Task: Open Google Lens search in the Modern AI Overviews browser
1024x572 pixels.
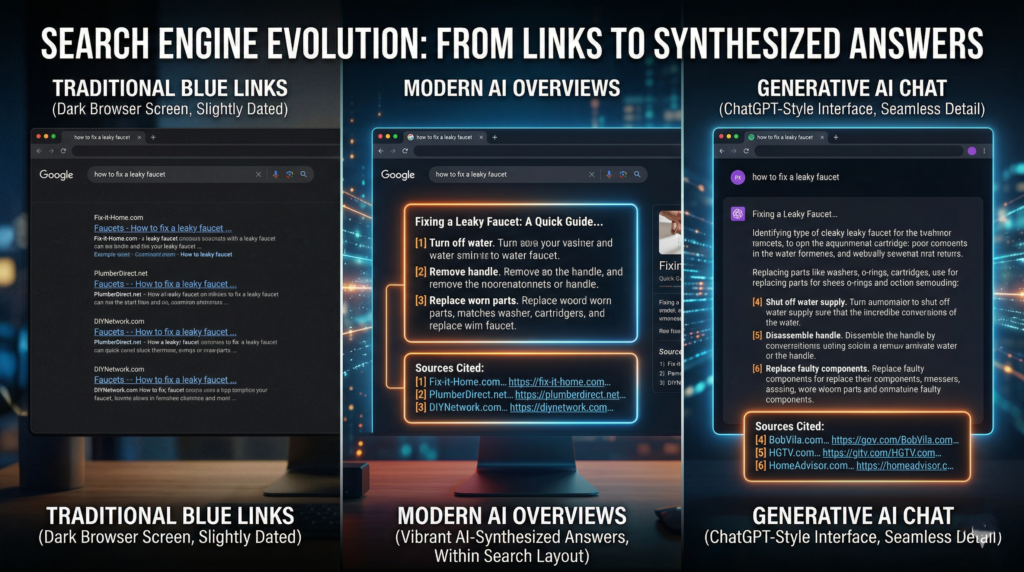Action: (x=623, y=174)
